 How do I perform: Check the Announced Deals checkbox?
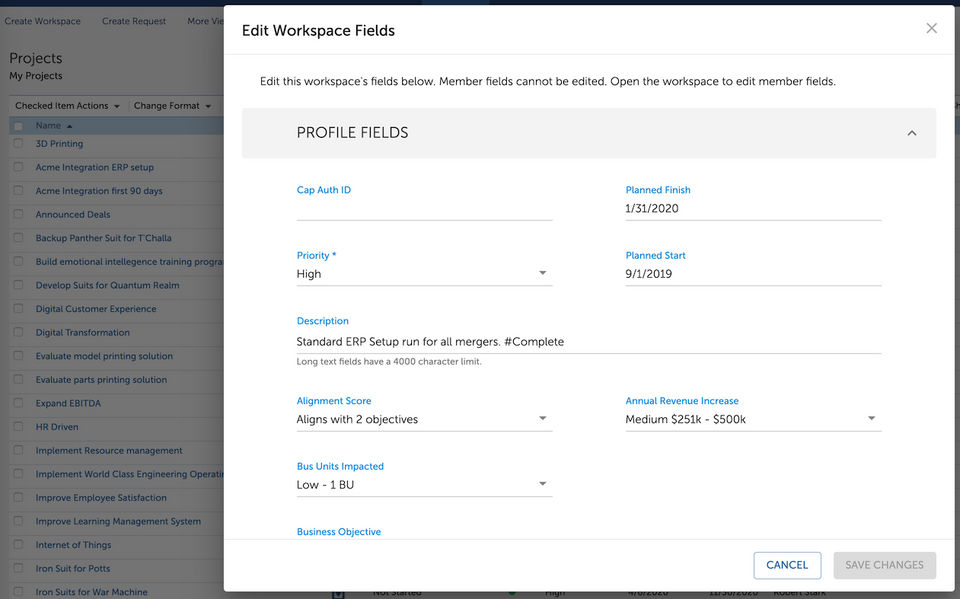click(x=18, y=214)
